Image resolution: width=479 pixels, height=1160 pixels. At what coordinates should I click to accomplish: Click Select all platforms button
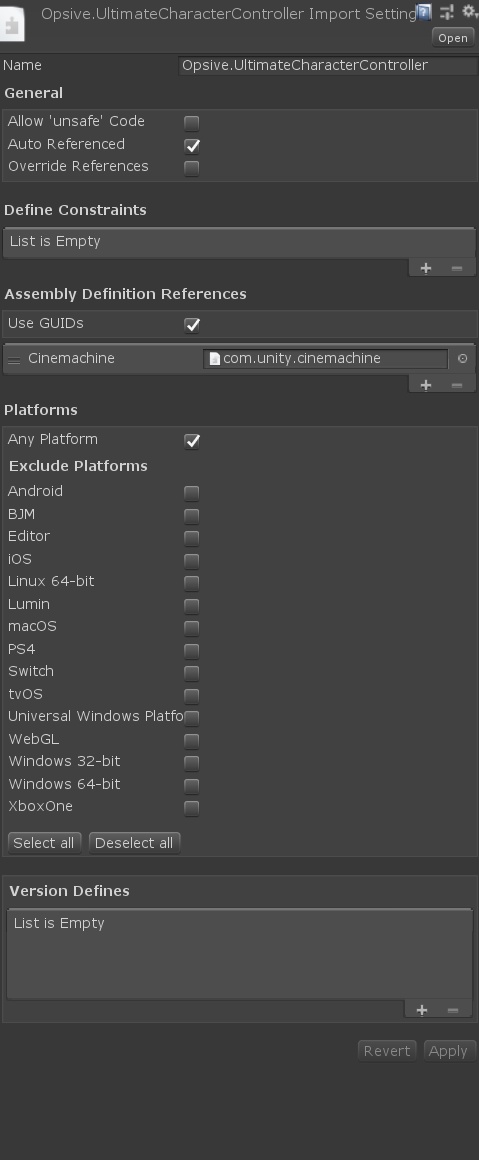pyautogui.click(x=44, y=843)
